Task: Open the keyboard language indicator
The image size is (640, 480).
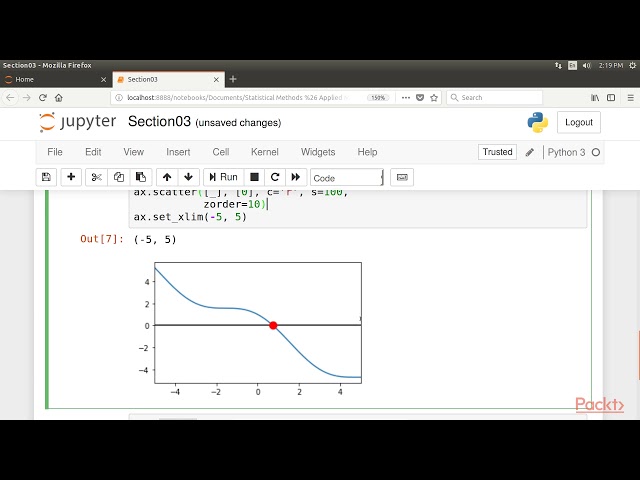Action: point(572,65)
